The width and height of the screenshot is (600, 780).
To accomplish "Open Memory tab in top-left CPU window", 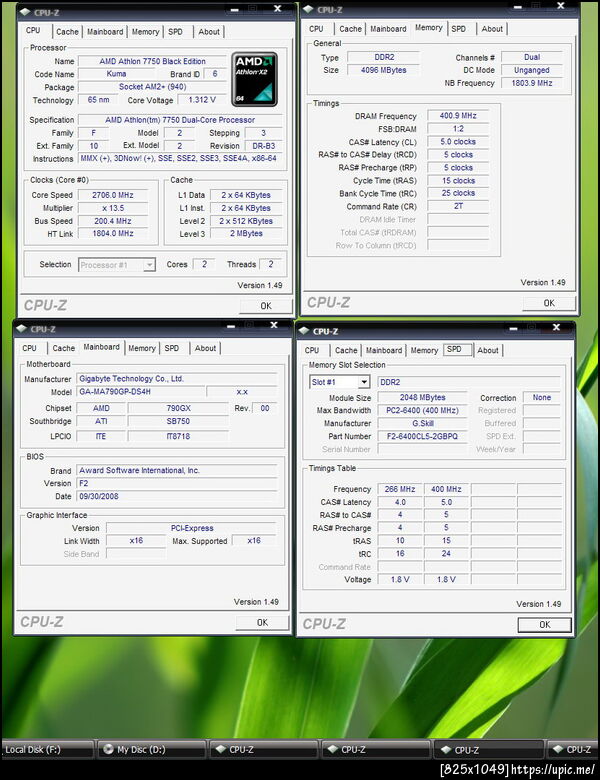I will 145,32.
